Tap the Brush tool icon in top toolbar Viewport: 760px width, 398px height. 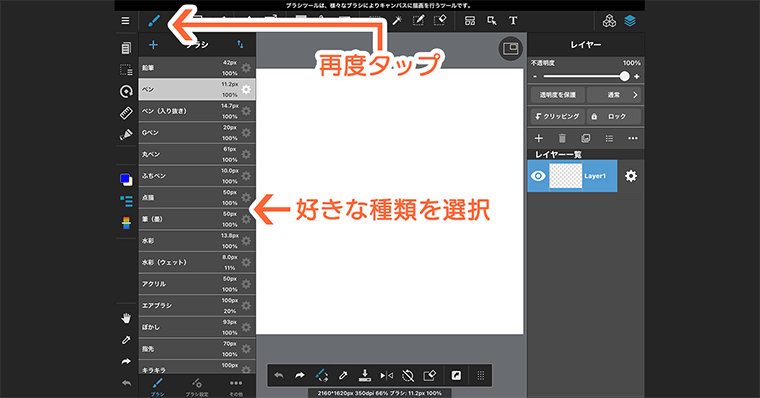coord(153,21)
